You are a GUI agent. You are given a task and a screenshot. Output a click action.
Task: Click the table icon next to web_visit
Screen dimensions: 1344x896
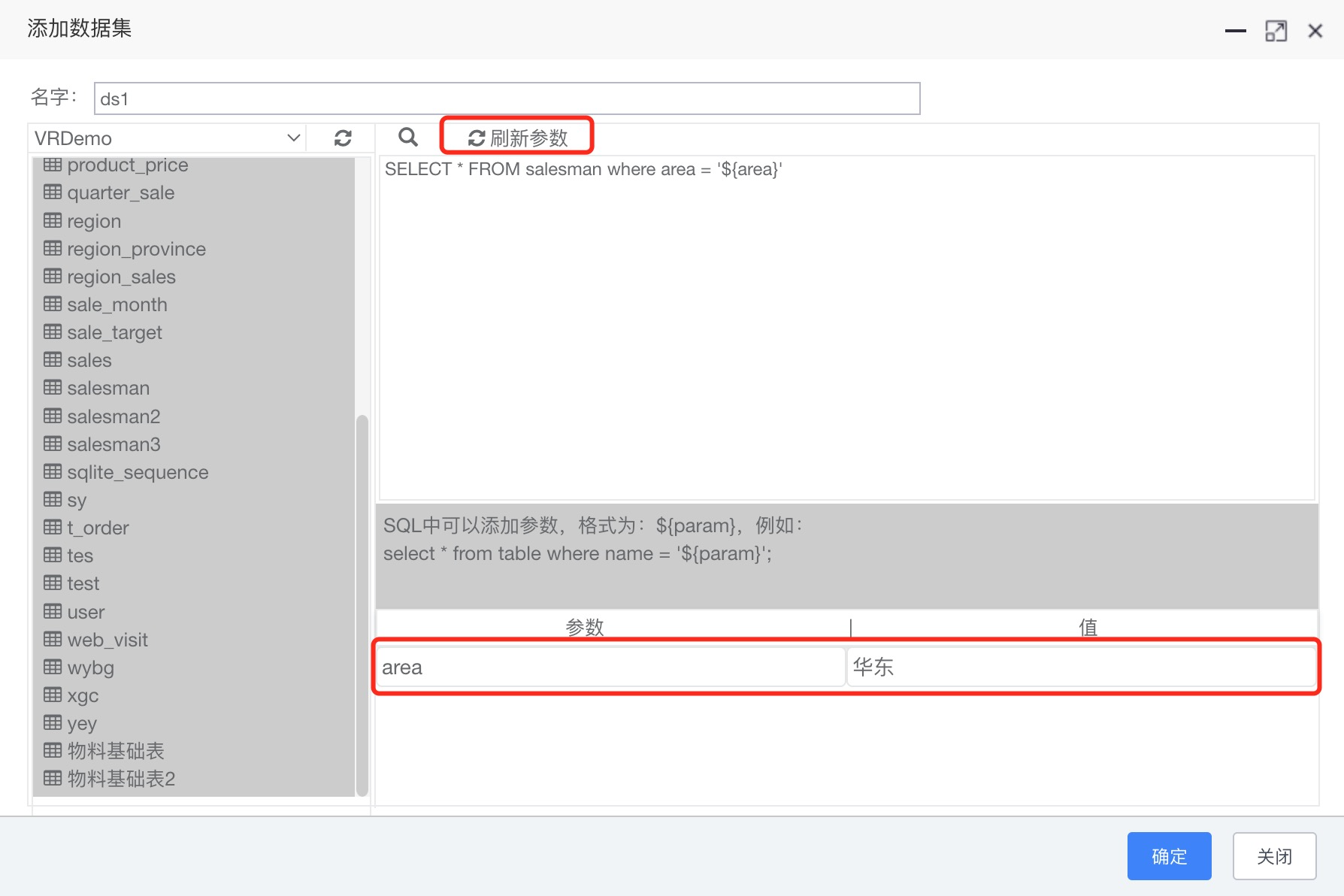tap(53, 640)
